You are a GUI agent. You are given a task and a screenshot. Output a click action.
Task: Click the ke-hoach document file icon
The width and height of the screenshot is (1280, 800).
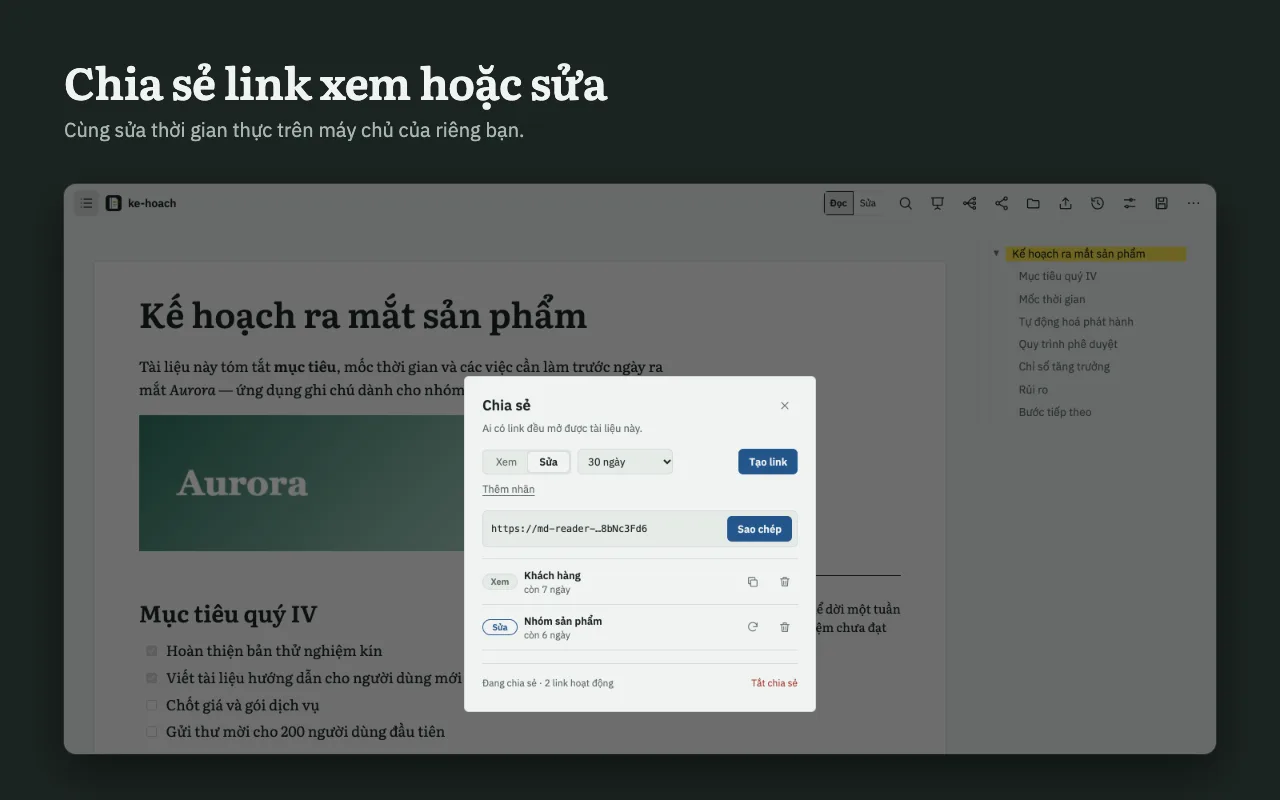pyautogui.click(x=114, y=203)
